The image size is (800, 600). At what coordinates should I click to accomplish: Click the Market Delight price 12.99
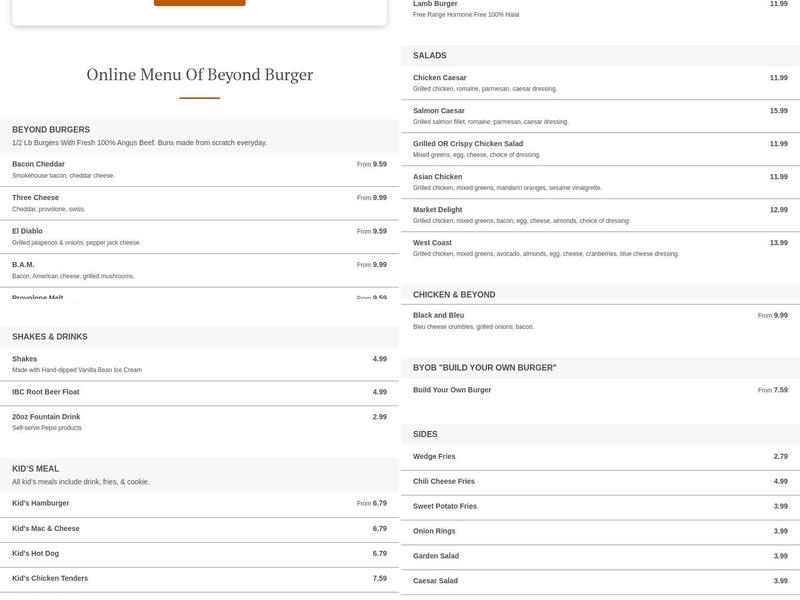779,210
